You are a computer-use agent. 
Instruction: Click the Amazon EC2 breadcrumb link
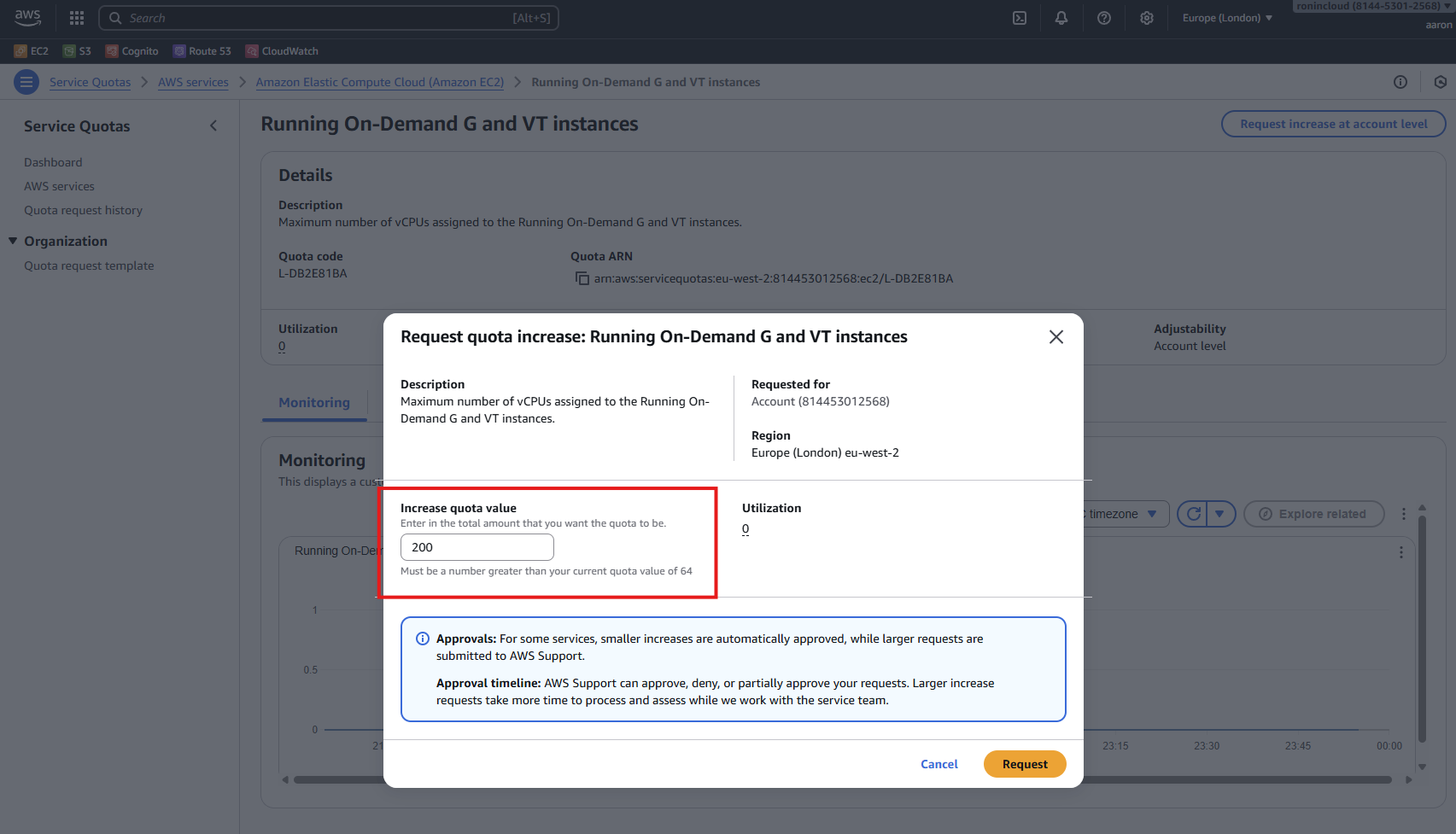380,82
